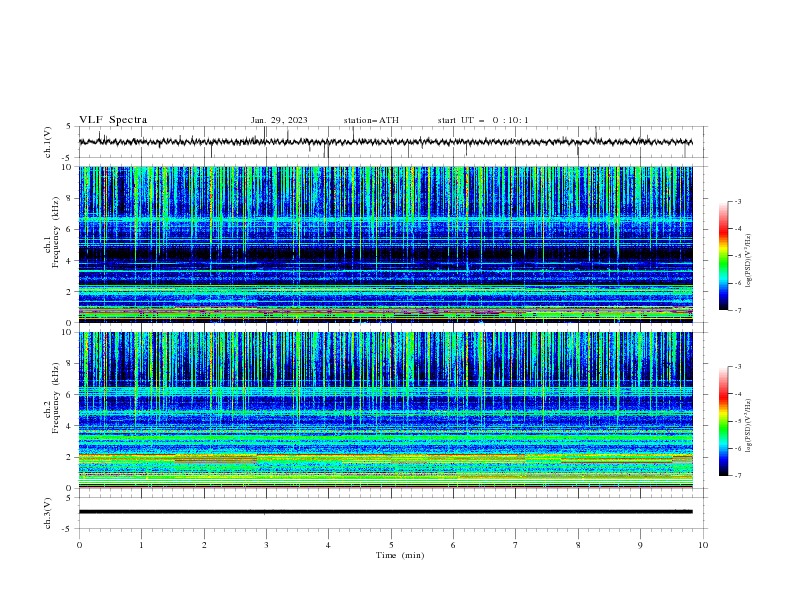Click the "-3" tick on upper color bar

coord(737,201)
